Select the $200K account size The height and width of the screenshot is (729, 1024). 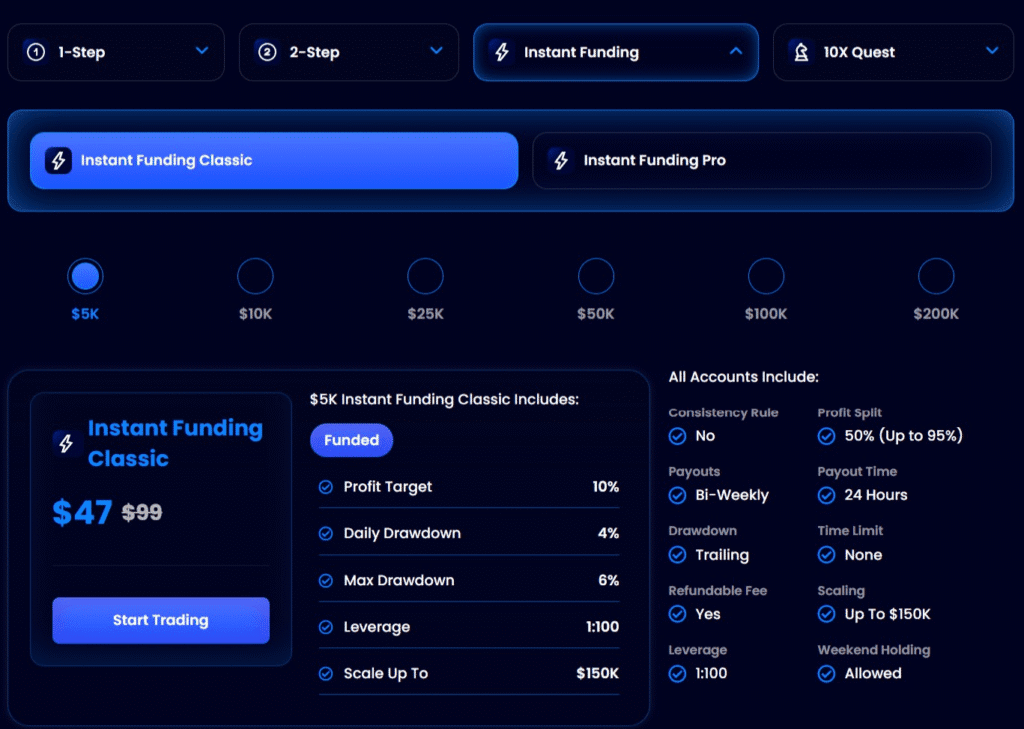click(x=936, y=278)
